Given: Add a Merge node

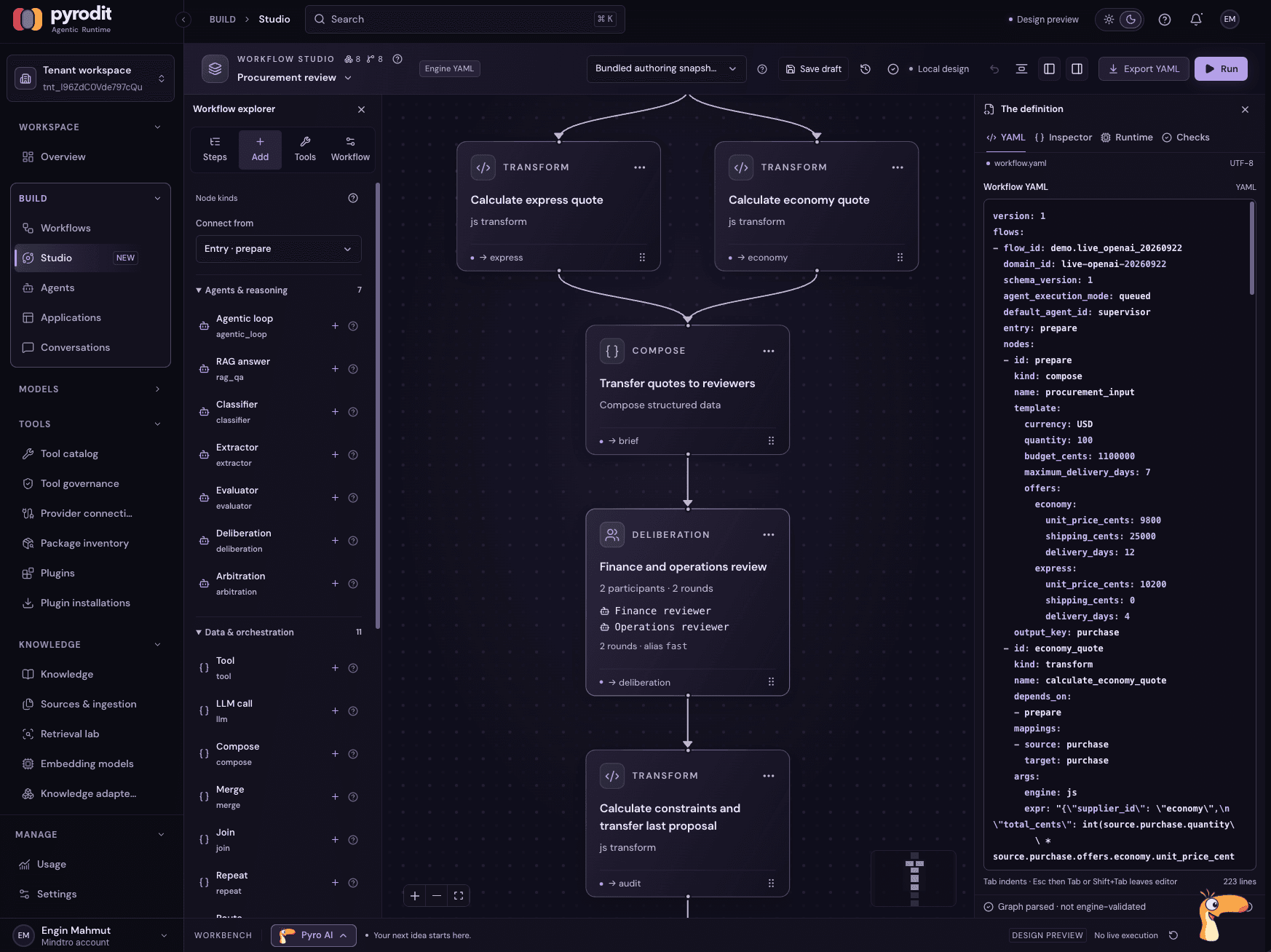Looking at the screenshot, I should click(335, 797).
